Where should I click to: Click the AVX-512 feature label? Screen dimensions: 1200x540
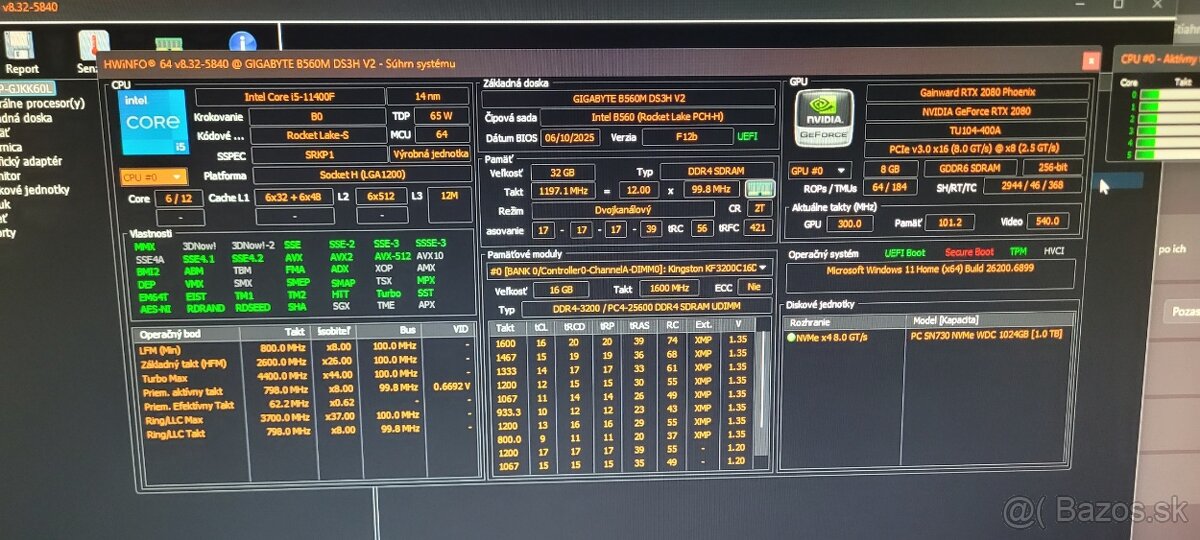coord(392,256)
